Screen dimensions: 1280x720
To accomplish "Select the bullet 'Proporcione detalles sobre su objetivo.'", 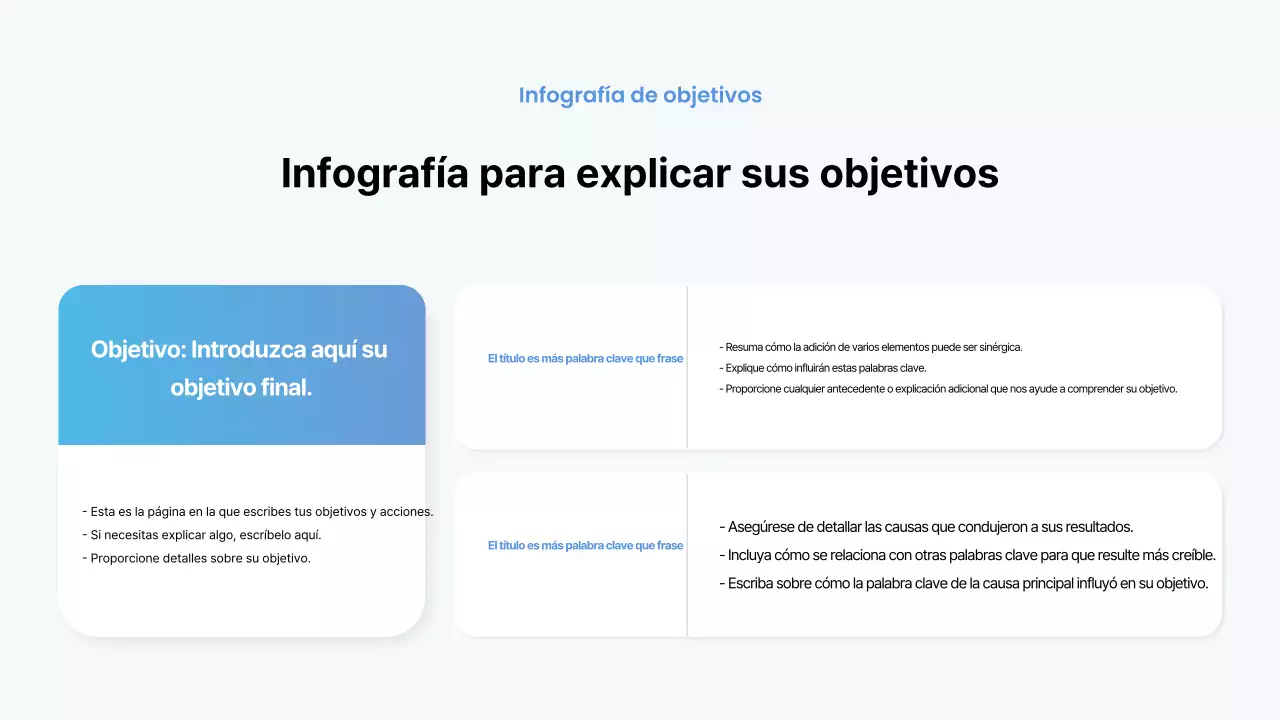I will click(x=198, y=558).
